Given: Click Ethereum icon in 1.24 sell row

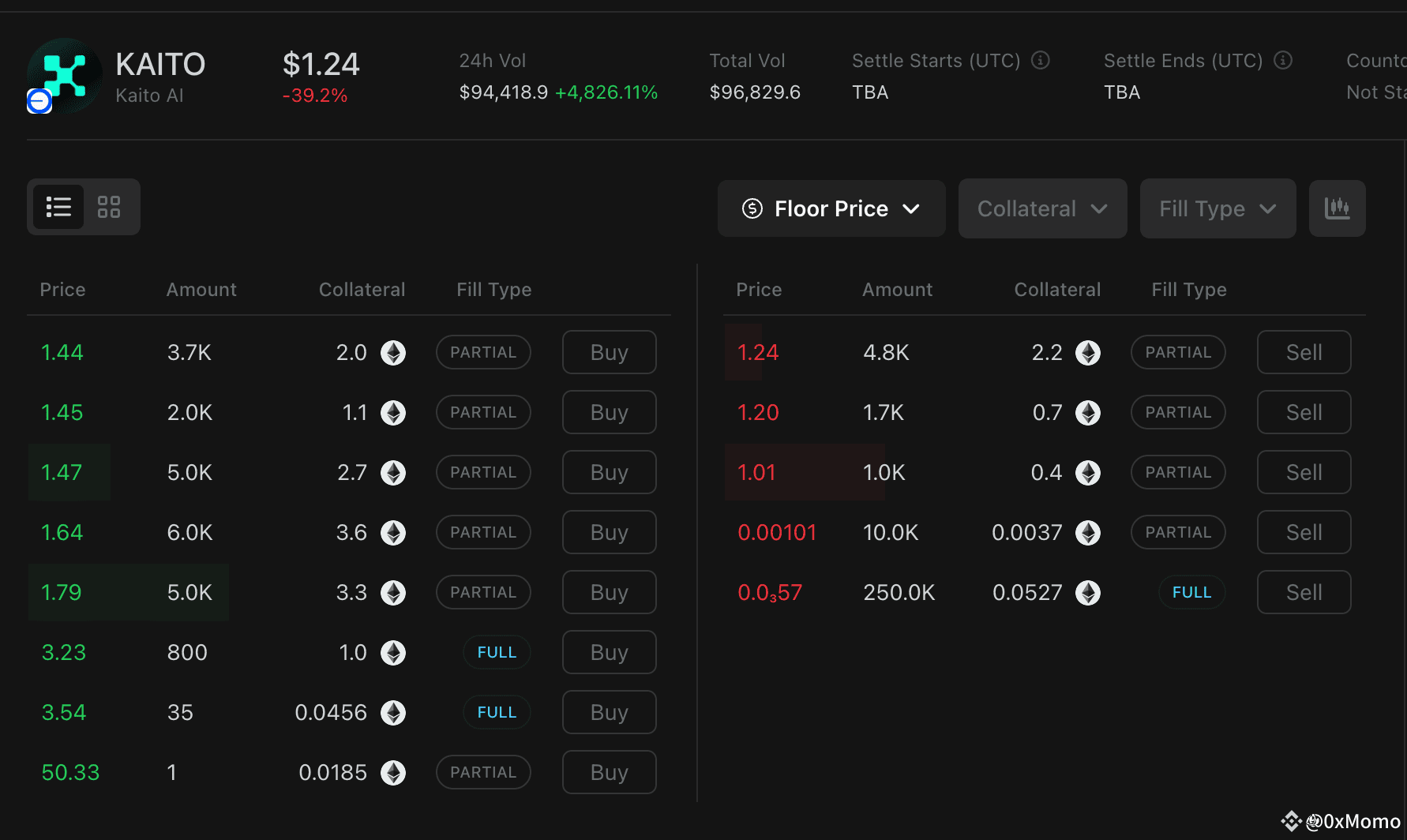Looking at the screenshot, I should point(1088,353).
